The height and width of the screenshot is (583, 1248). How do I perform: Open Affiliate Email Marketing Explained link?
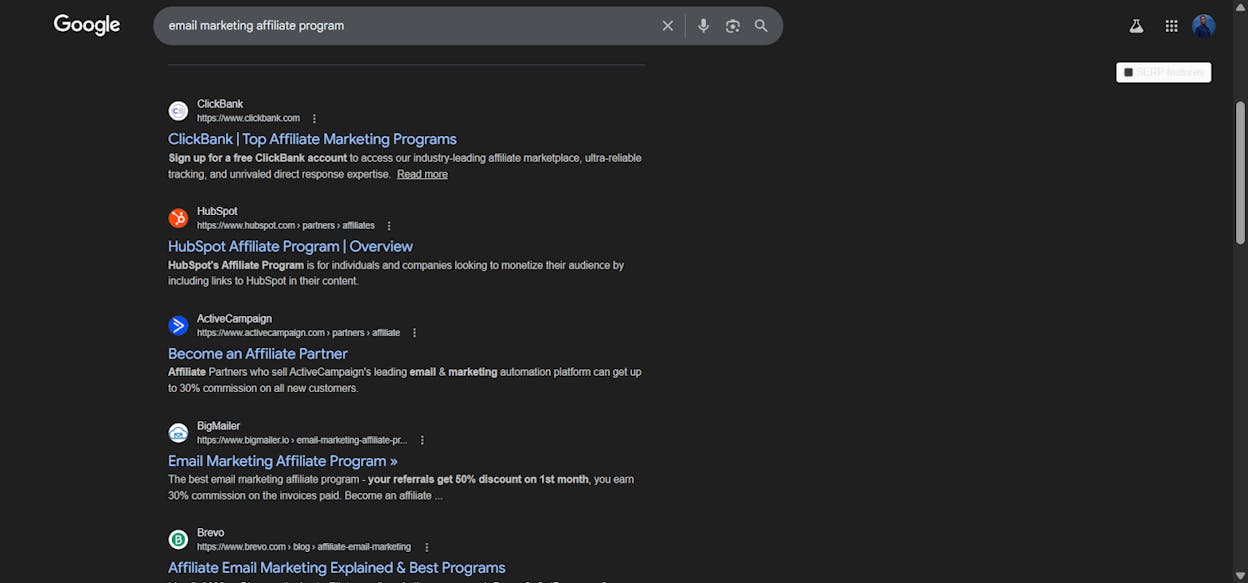[x=337, y=568]
